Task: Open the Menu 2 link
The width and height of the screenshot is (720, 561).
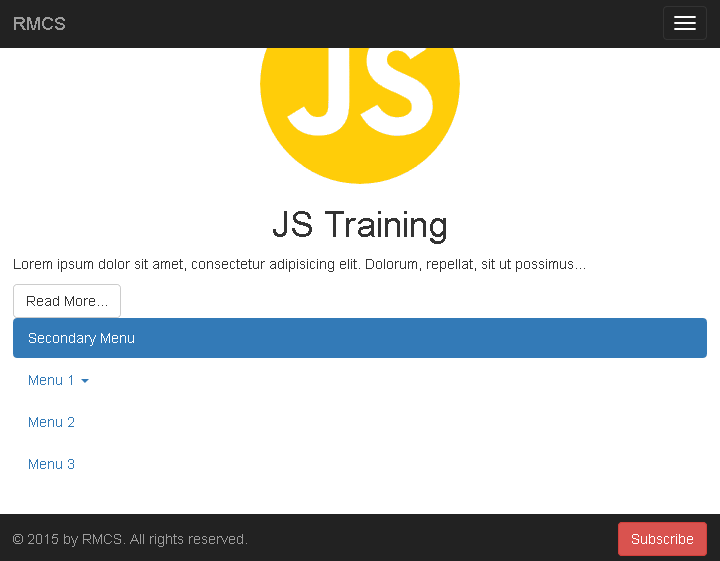Action: (51, 422)
